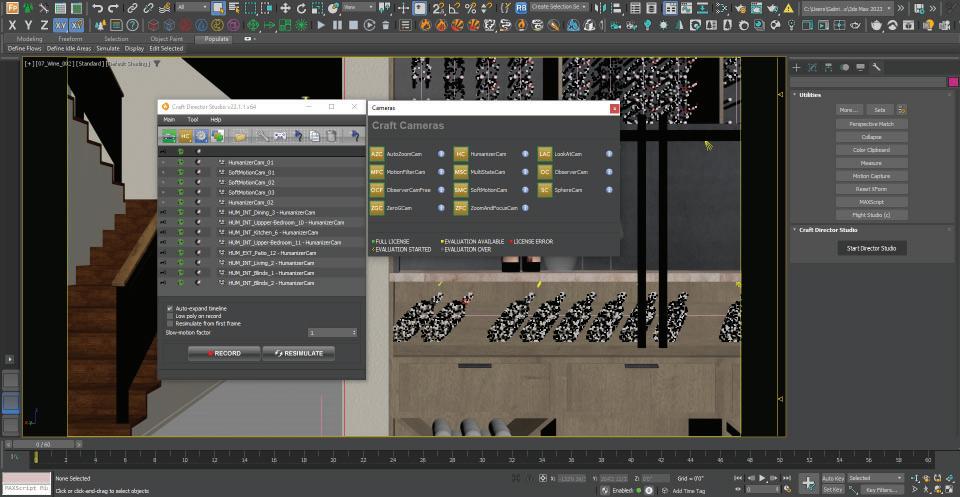960x497 pixels.
Task: Check Resimulate from first frame
Action: (169, 324)
